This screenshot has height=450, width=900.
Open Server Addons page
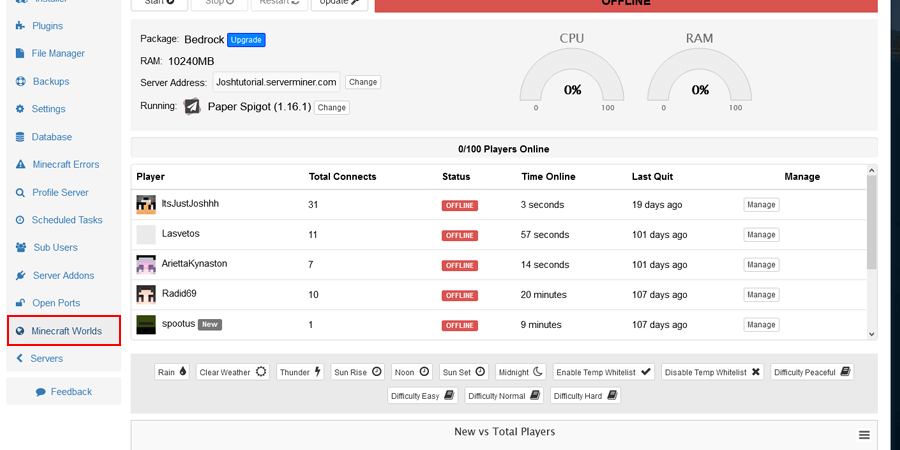coord(64,276)
